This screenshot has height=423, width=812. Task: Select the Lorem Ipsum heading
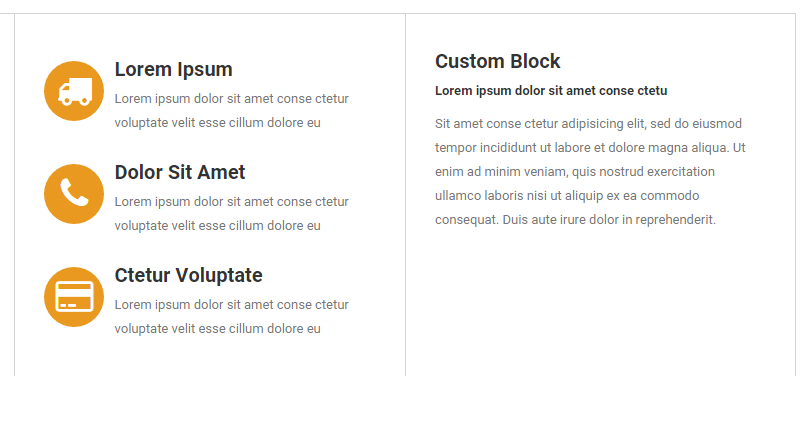click(x=173, y=69)
